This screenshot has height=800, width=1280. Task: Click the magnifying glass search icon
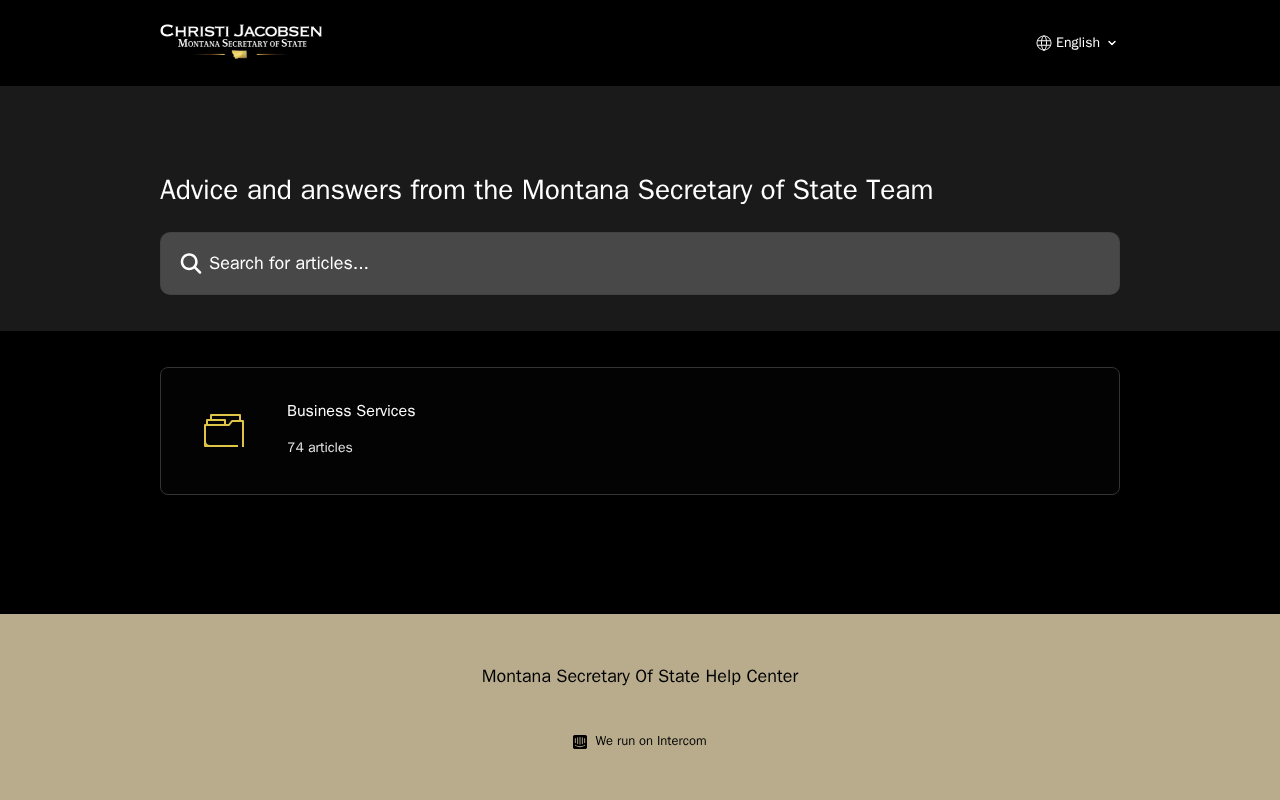tap(191, 264)
